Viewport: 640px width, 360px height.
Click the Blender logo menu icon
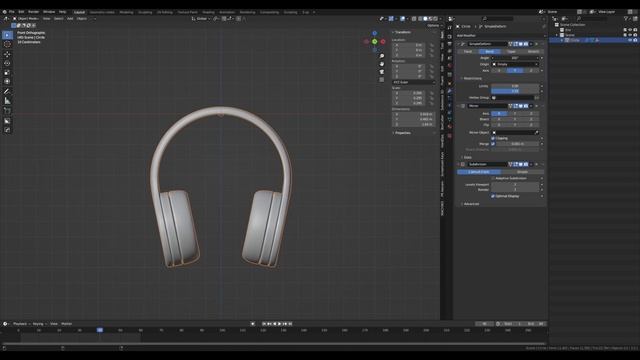point(4,12)
